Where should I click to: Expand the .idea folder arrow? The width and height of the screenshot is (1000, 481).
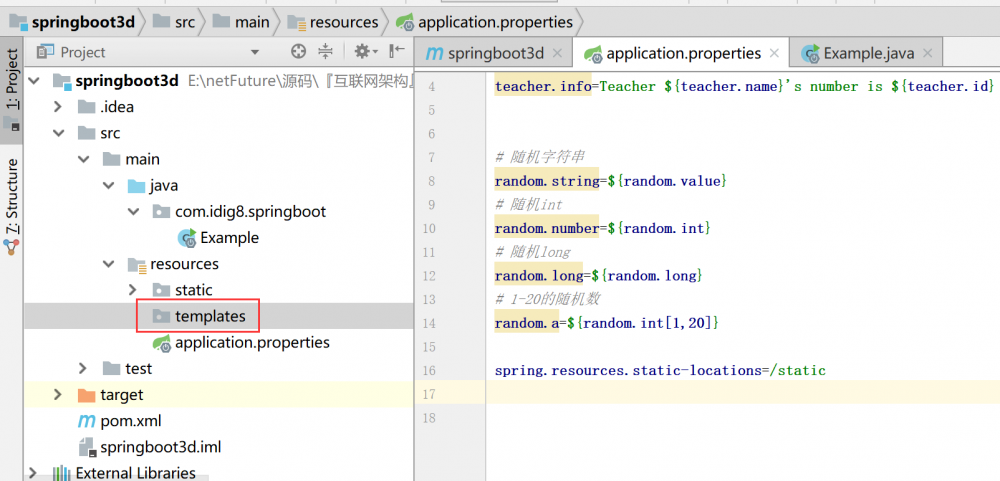(x=58, y=107)
